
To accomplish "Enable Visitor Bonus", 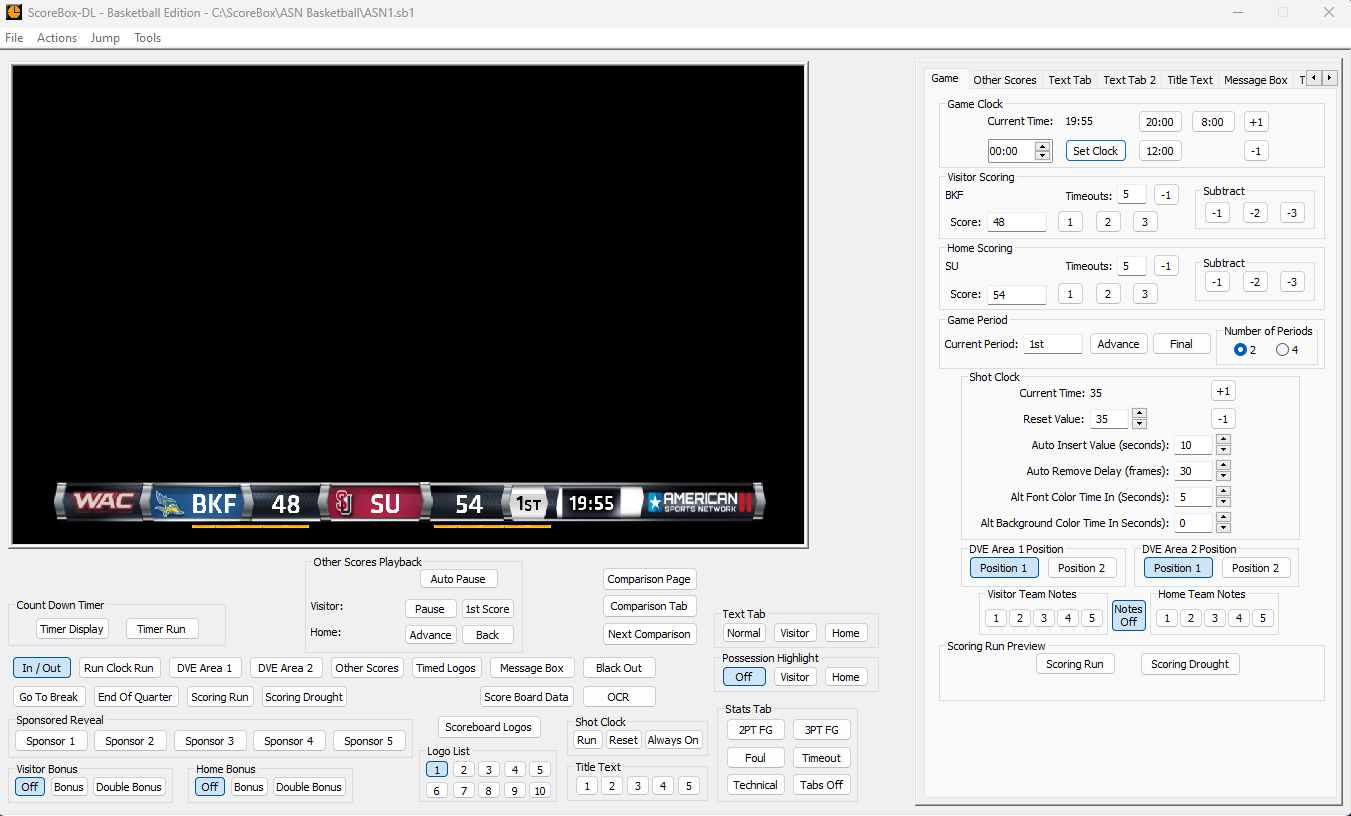I will point(68,787).
